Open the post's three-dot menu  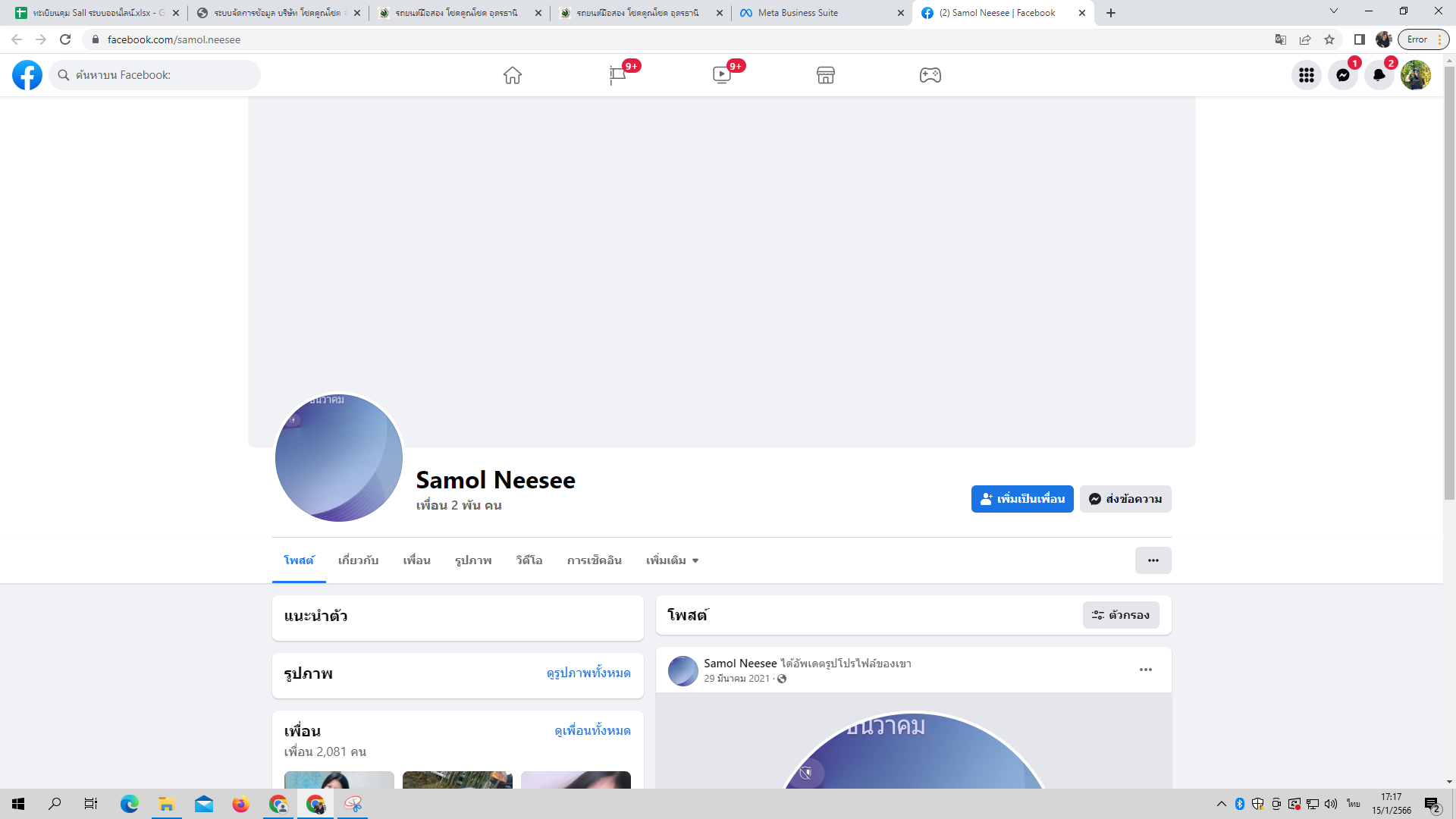click(1145, 670)
